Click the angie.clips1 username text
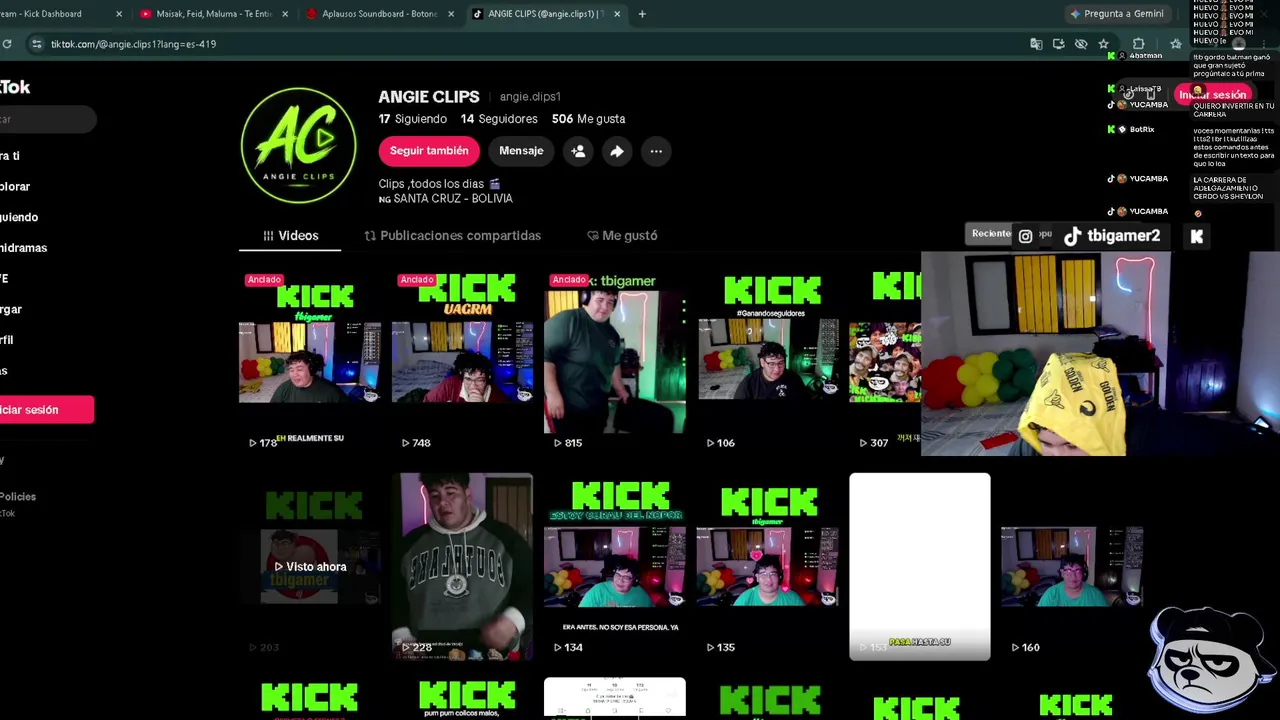The height and width of the screenshot is (720, 1280). pos(530,97)
